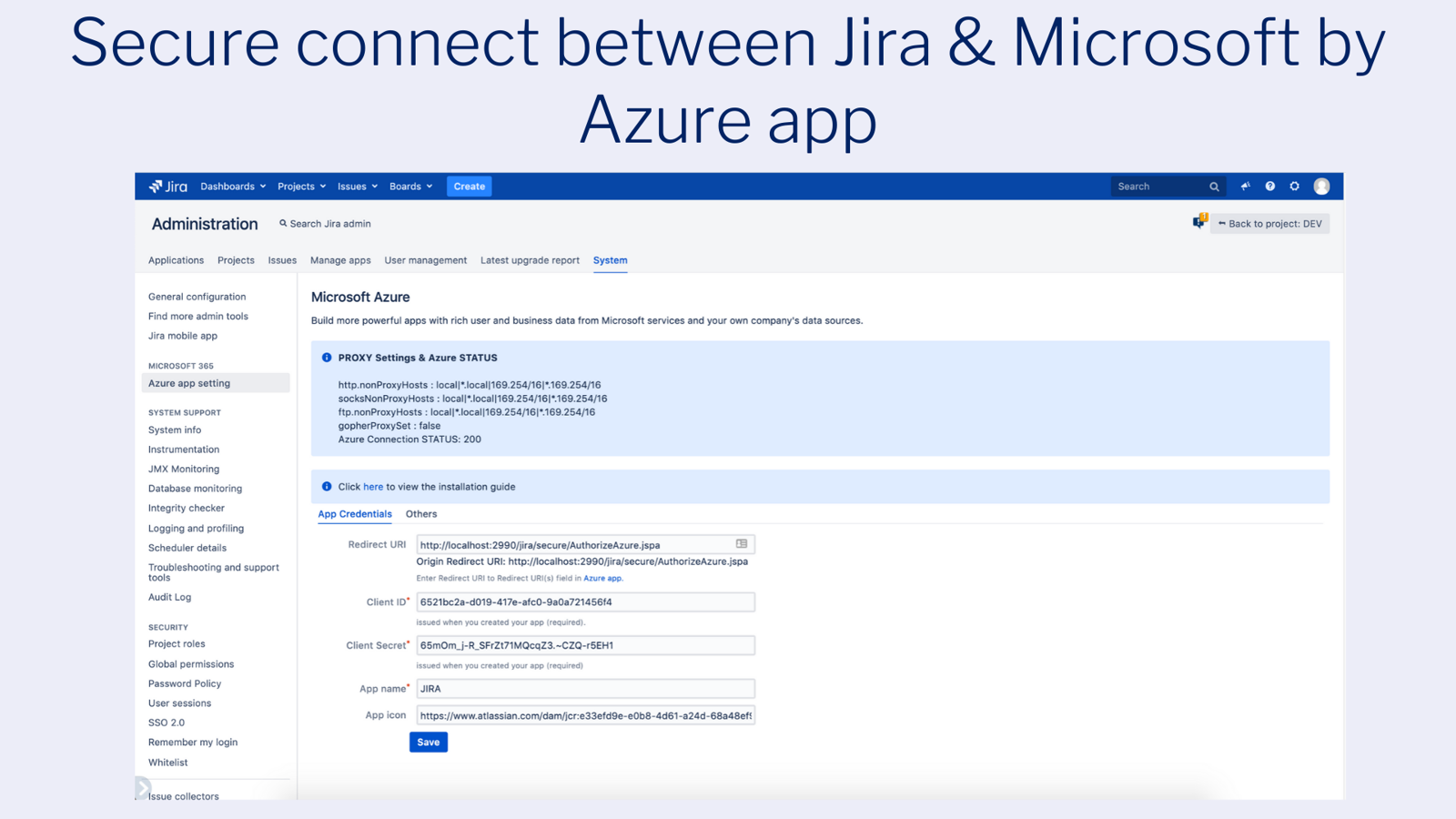Click 'gopherProxySet : false' text
The height and width of the screenshot is (819, 1456).
click(389, 426)
